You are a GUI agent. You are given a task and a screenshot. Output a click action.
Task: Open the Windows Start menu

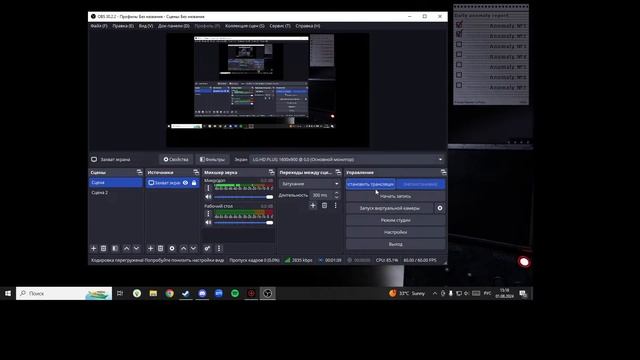tap(8, 293)
